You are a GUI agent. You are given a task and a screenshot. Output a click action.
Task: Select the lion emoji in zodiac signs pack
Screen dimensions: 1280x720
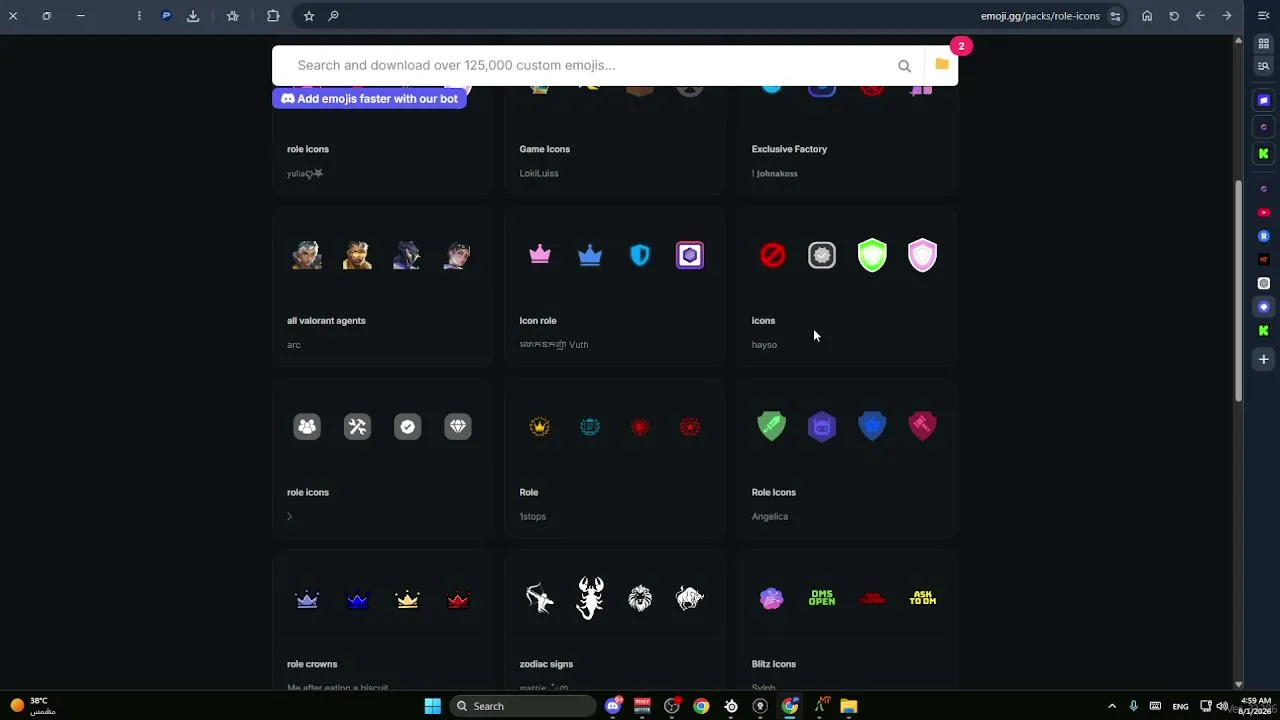(x=640, y=598)
